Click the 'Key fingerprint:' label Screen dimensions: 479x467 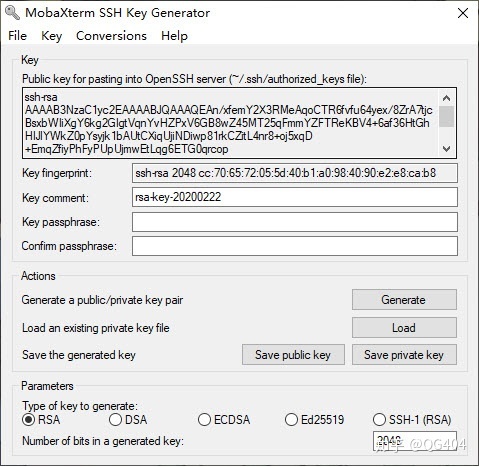tap(57, 173)
